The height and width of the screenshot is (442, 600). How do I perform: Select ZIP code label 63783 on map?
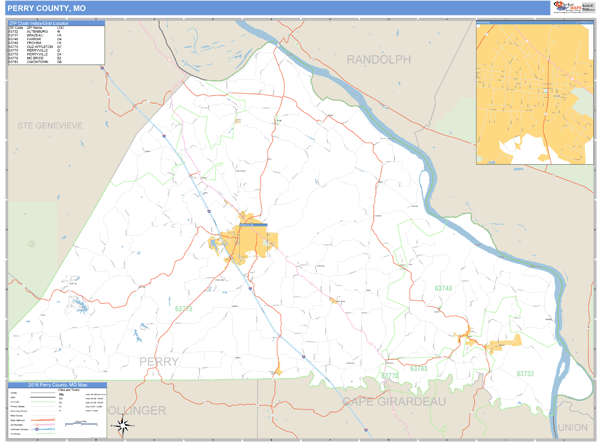[418, 369]
